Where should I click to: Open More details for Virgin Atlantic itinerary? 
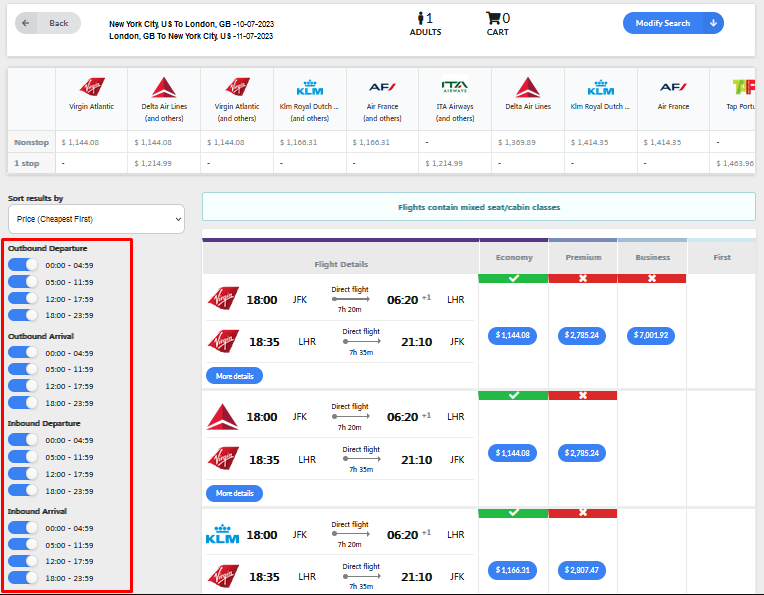tap(234, 376)
